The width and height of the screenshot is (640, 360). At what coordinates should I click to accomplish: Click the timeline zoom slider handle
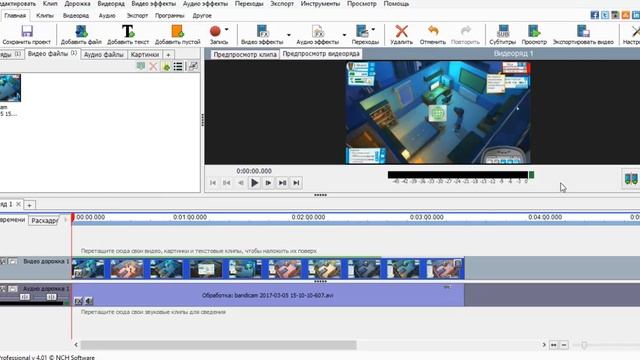(584, 345)
